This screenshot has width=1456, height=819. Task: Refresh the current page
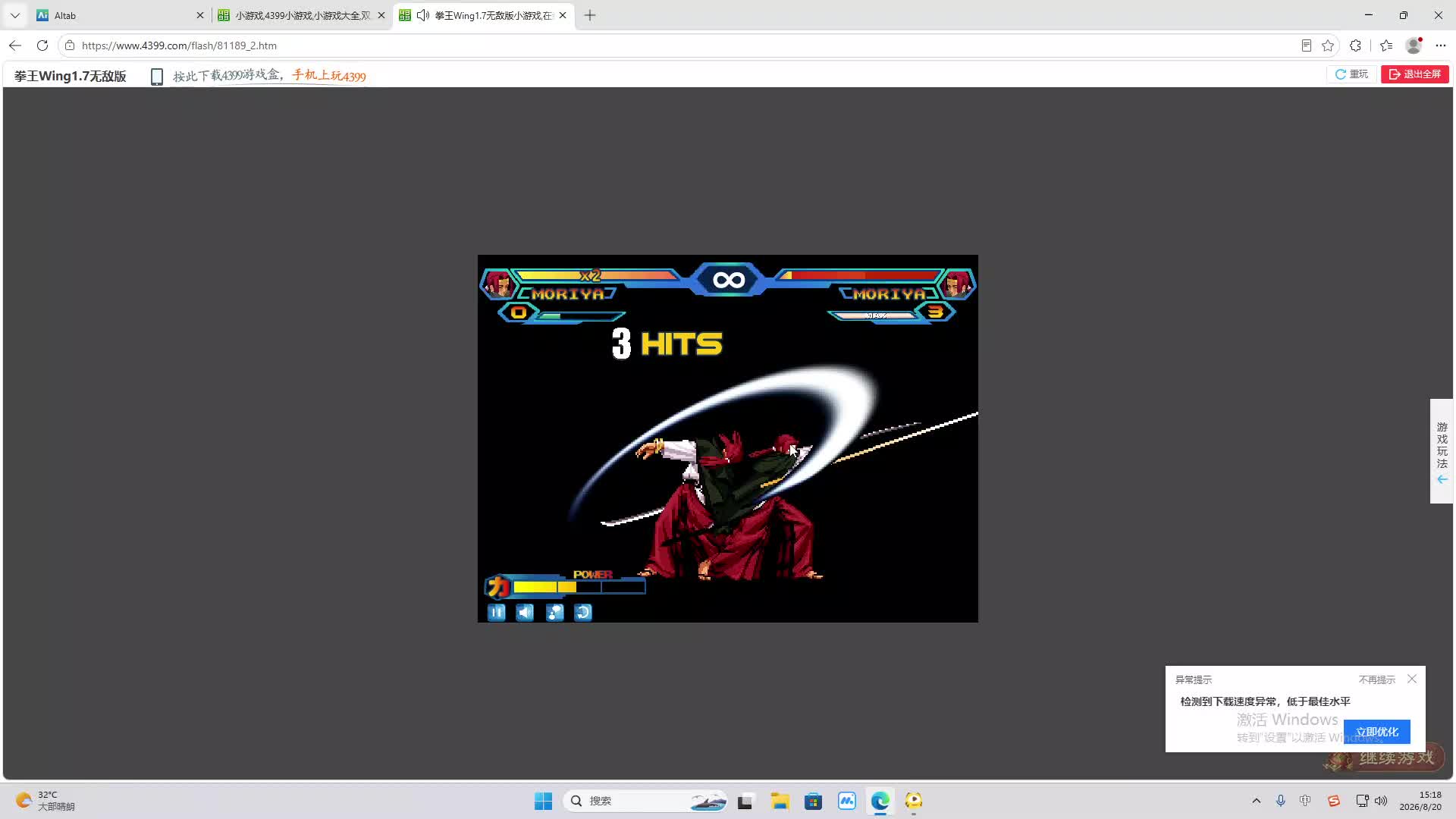(x=42, y=45)
